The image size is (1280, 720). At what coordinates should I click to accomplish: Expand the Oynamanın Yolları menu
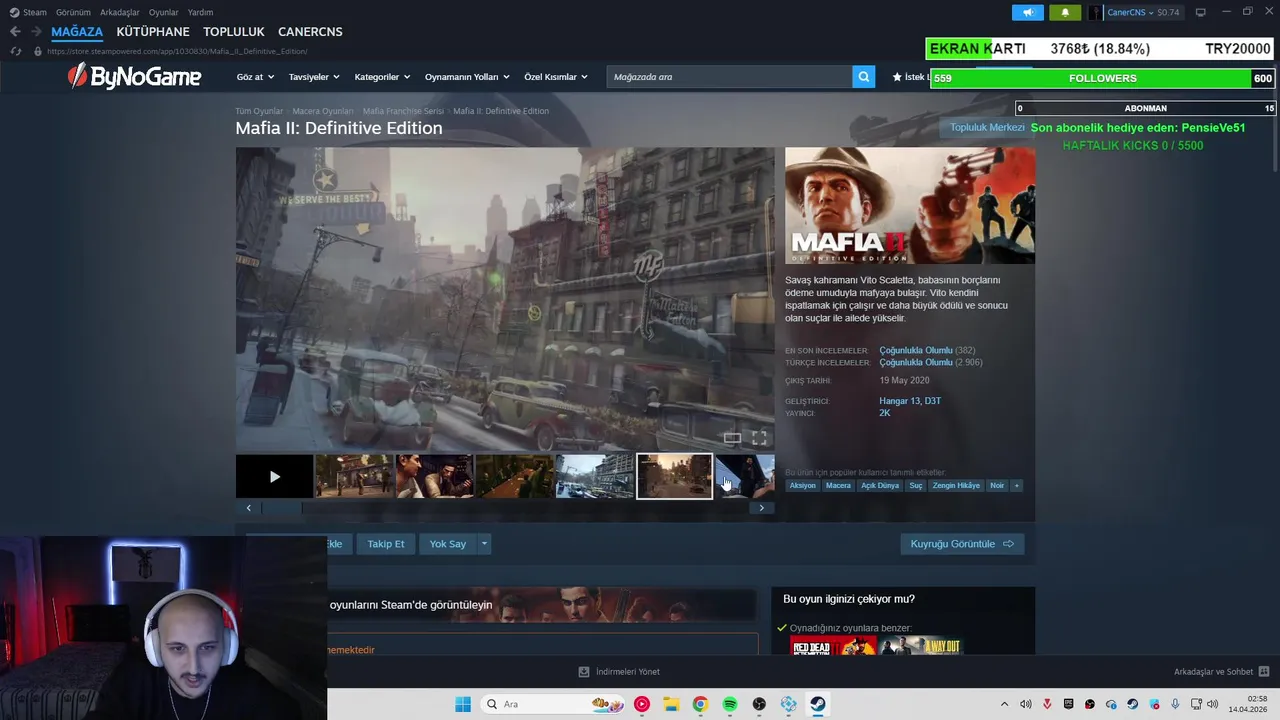pos(467,77)
